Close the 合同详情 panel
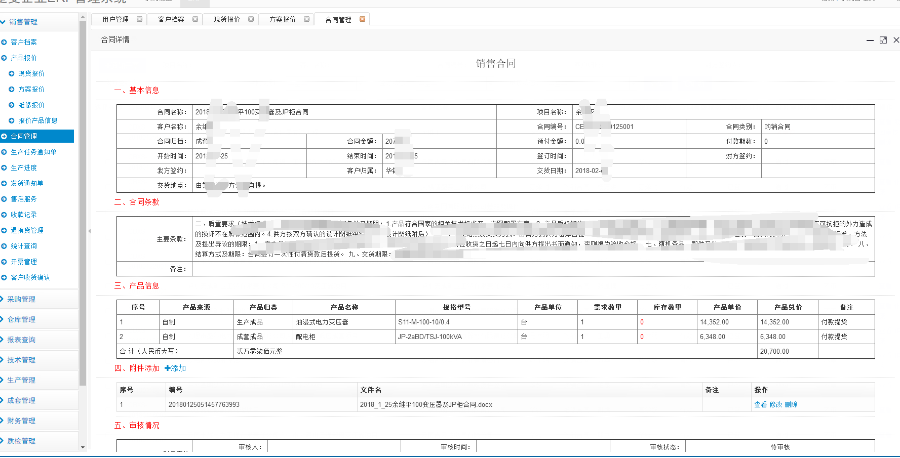Viewport: 900px width, 458px height. (895, 40)
